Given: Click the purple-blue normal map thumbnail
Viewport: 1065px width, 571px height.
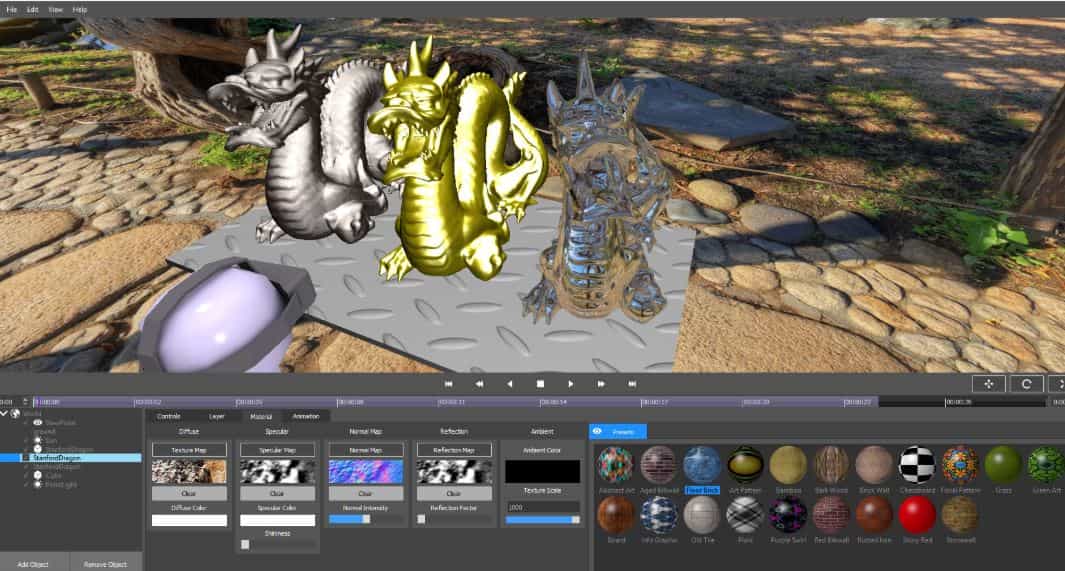Looking at the screenshot, I should tap(365, 471).
